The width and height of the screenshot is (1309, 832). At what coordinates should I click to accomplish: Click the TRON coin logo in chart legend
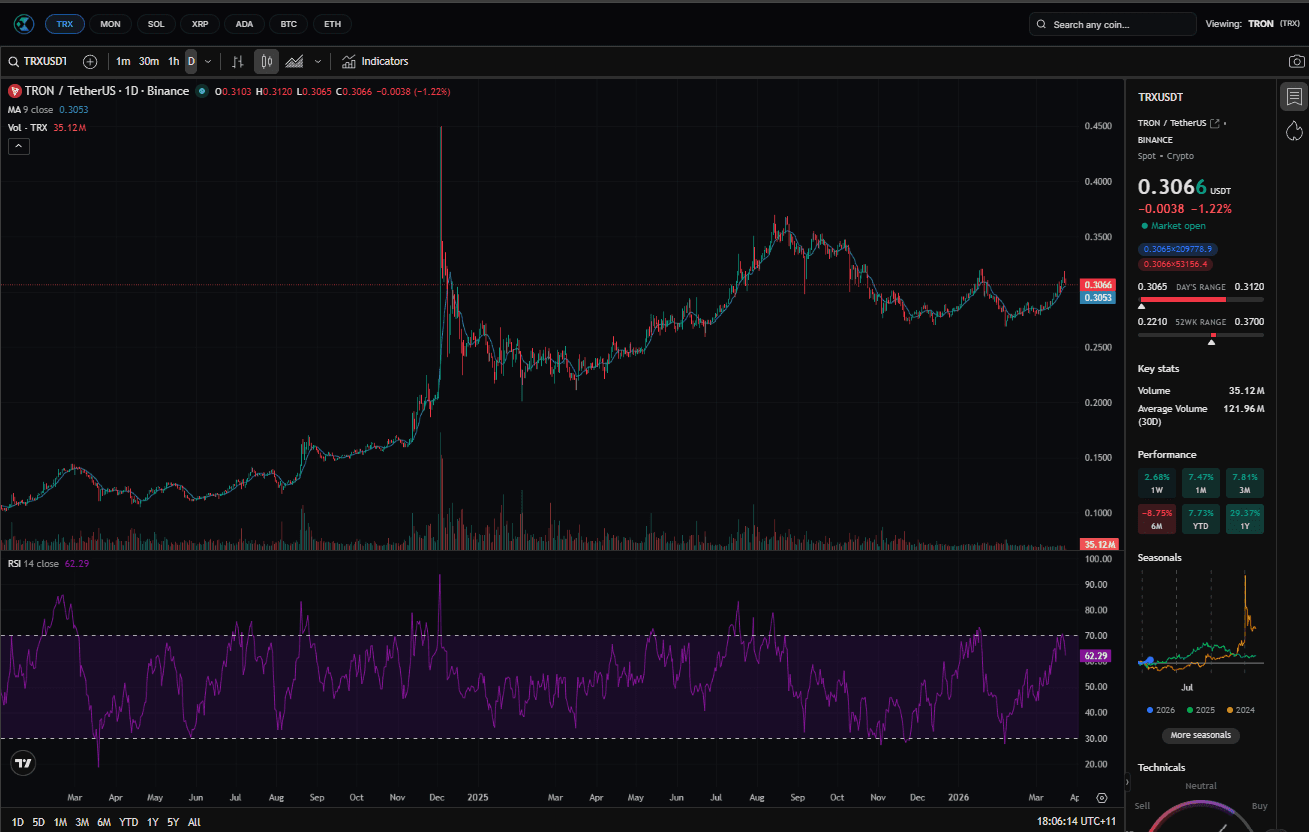(x=15, y=91)
